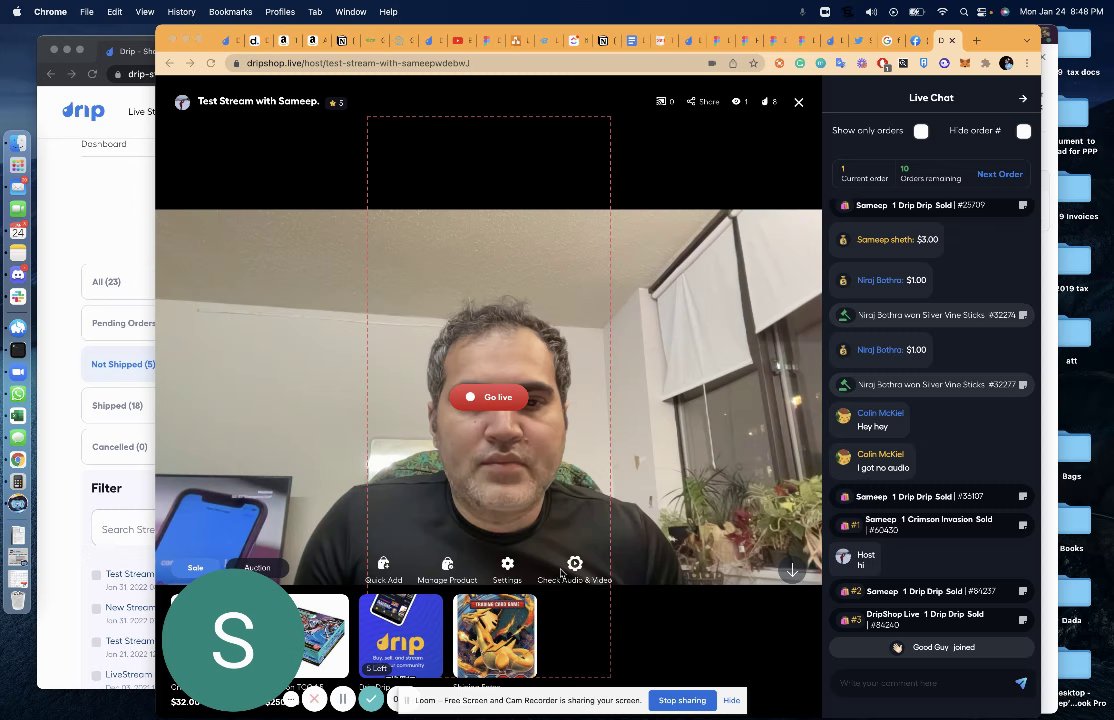The image size is (1114, 720).
Task: Open the History menu
Action: pyautogui.click(x=181, y=12)
